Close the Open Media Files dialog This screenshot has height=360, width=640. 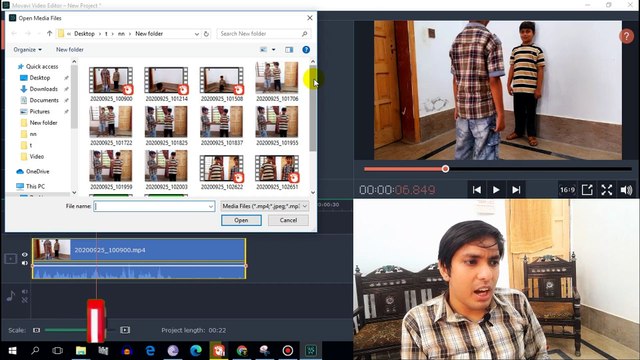(x=310, y=18)
